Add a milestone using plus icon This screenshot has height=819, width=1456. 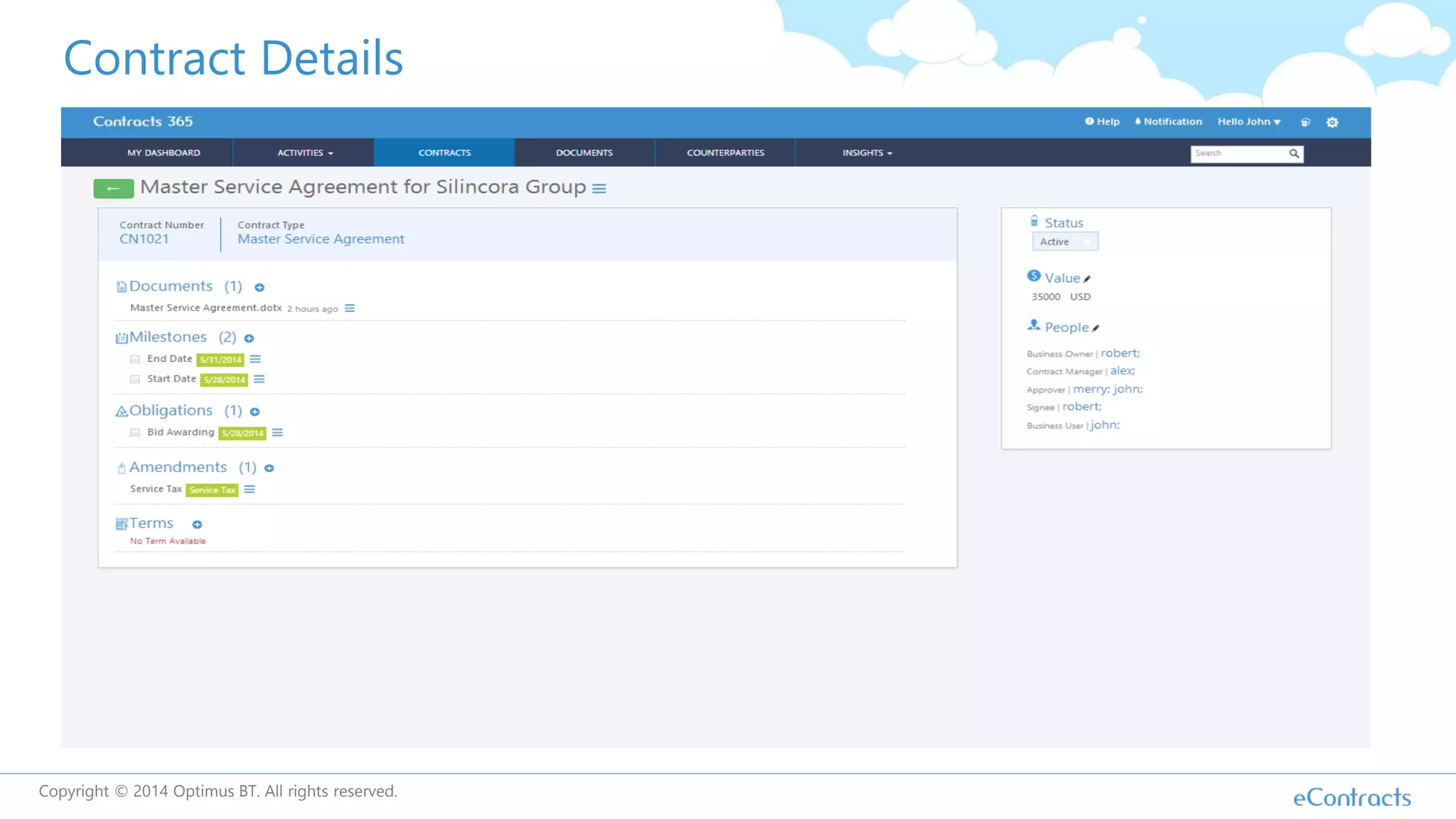pyautogui.click(x=249, y=338)
